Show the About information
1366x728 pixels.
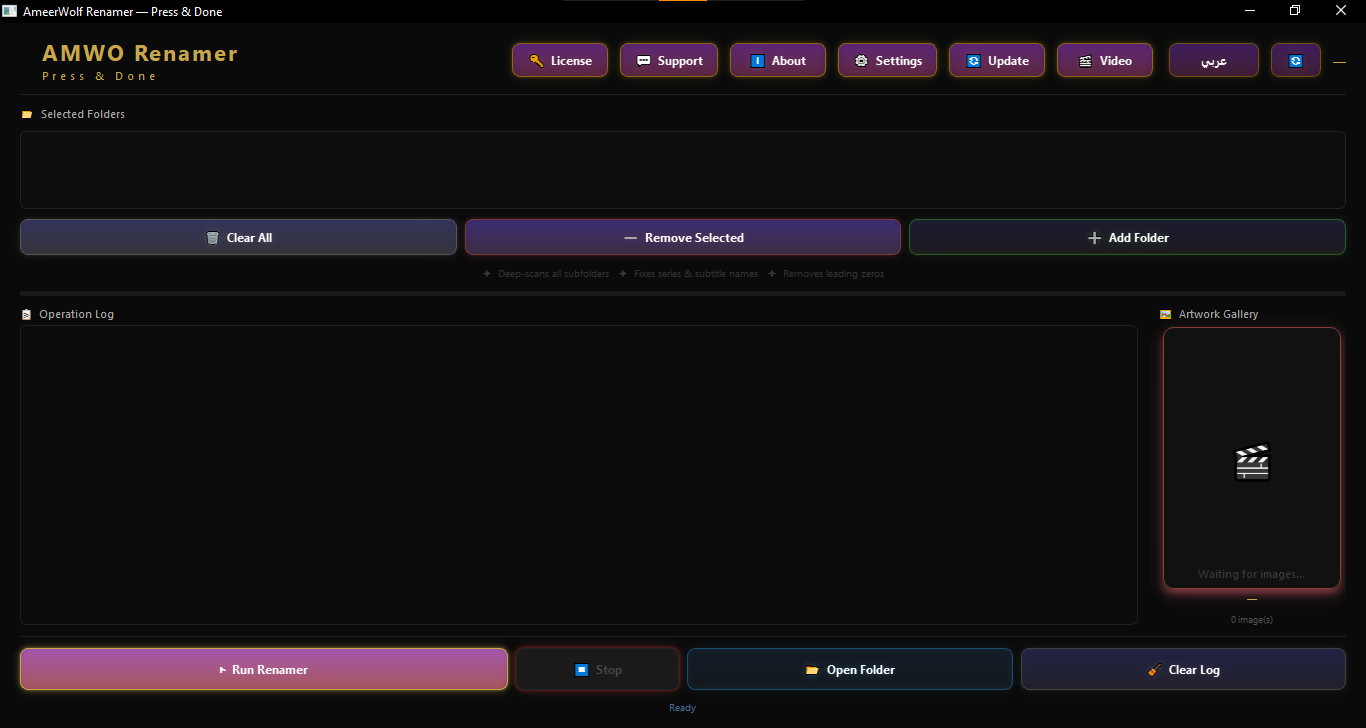pos(778,60)
